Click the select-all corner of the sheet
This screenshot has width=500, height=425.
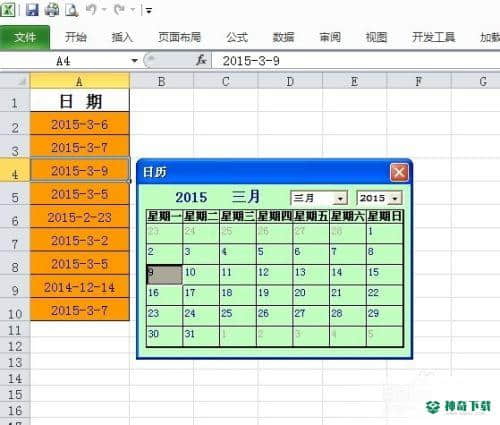[15, 81]
